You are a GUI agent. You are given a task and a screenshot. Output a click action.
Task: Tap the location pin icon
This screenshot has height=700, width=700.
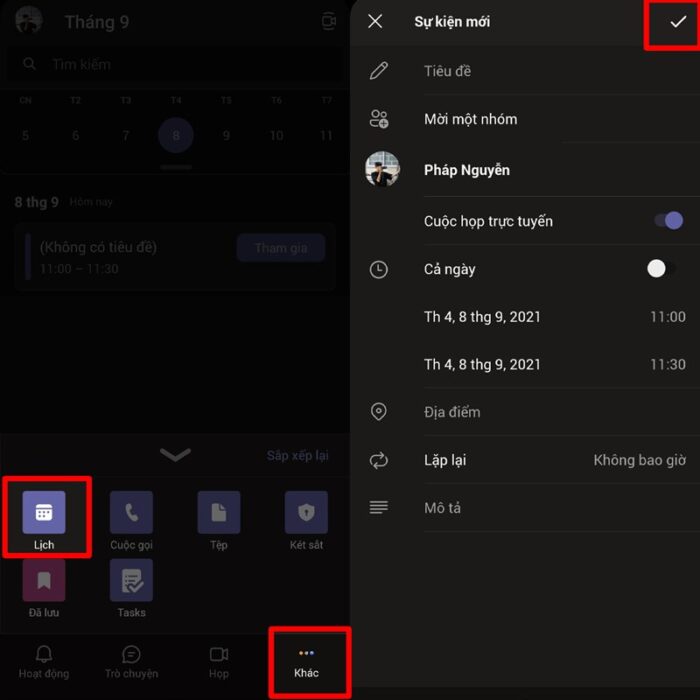point(379,412)
